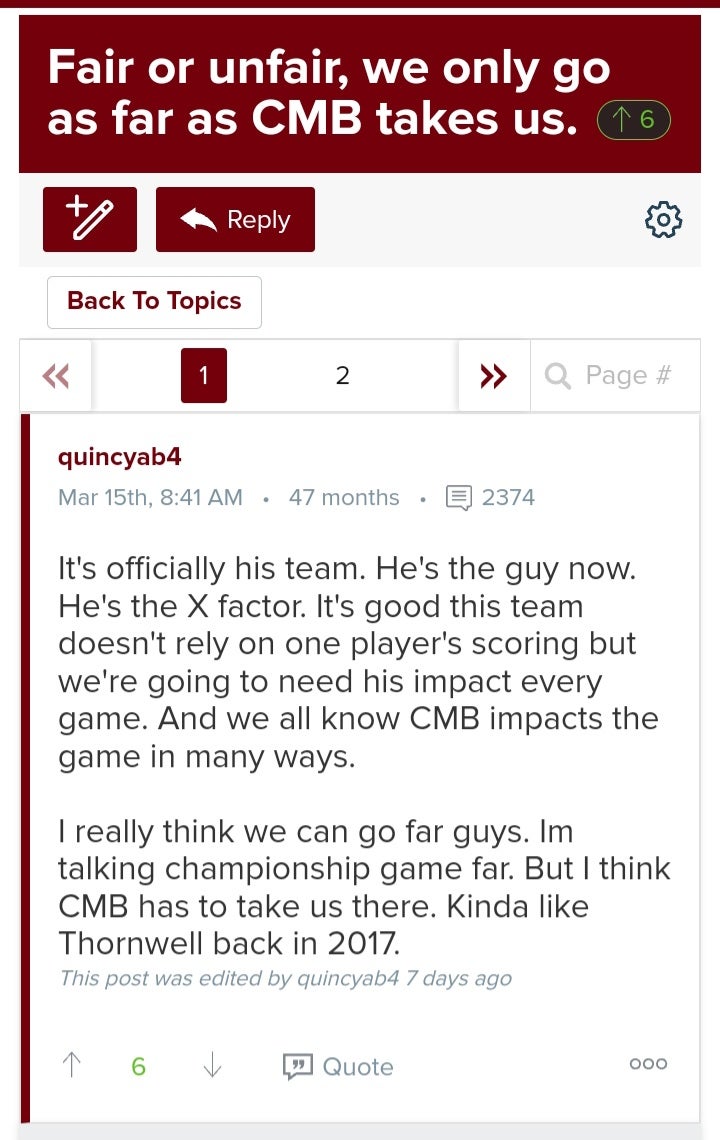Click the green vote count on the post
Screen dimensions: 720x1140
[x=138, y=1066]
